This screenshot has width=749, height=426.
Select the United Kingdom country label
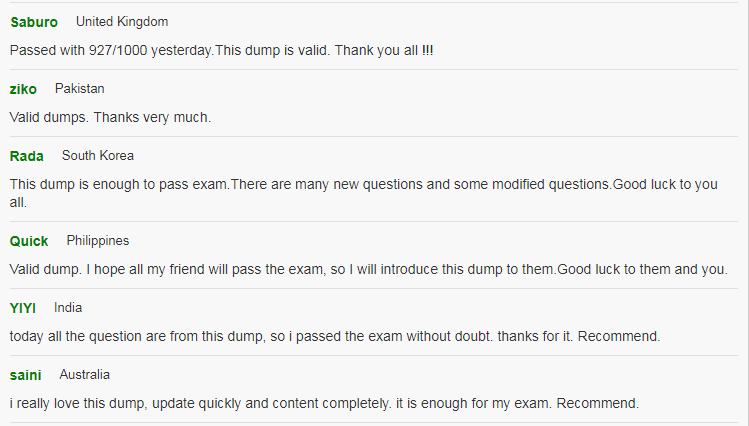tap(122, 21)
